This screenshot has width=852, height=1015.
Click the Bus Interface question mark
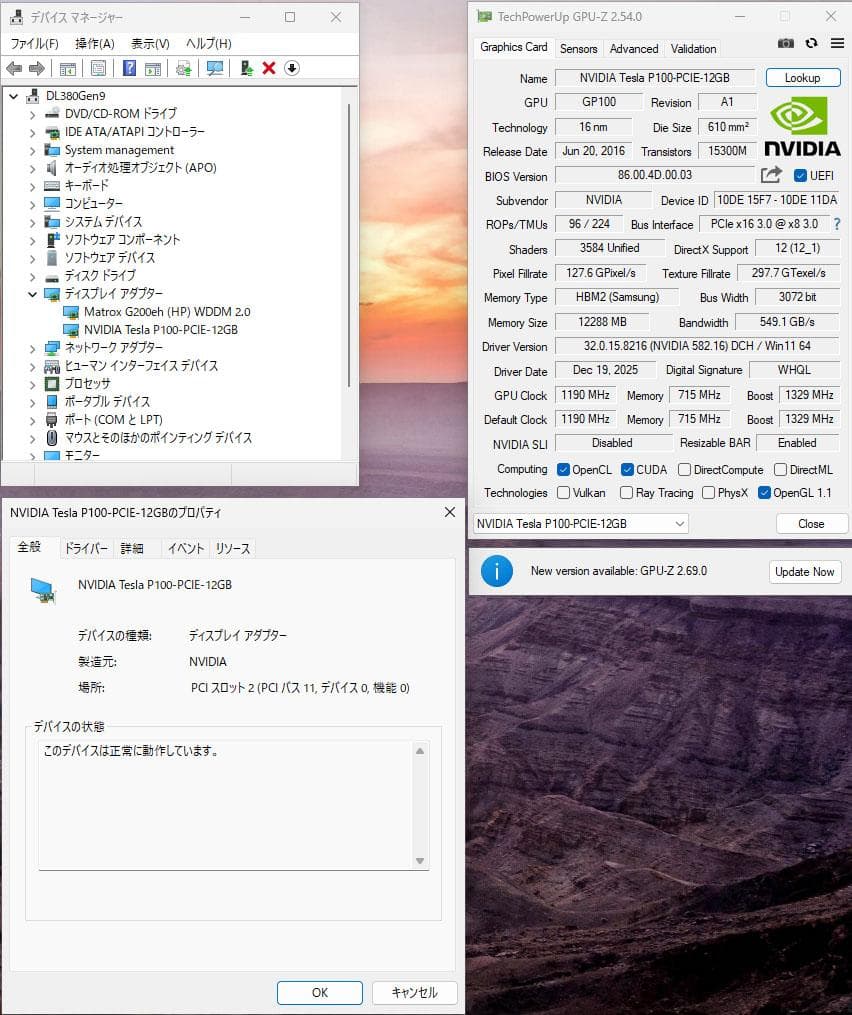tap(837, 224)
